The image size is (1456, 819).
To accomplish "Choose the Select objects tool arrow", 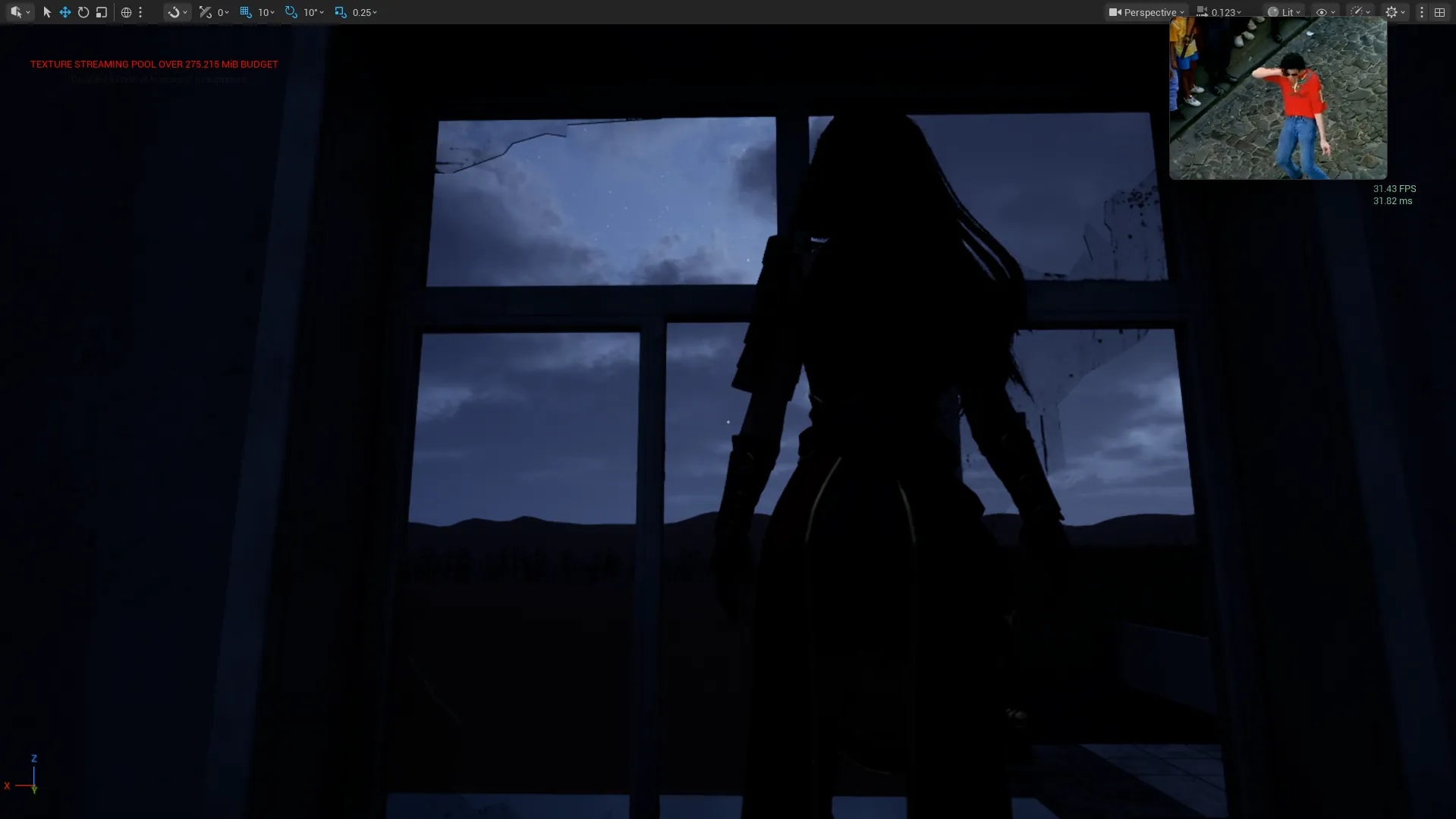I will pos(47,12).
